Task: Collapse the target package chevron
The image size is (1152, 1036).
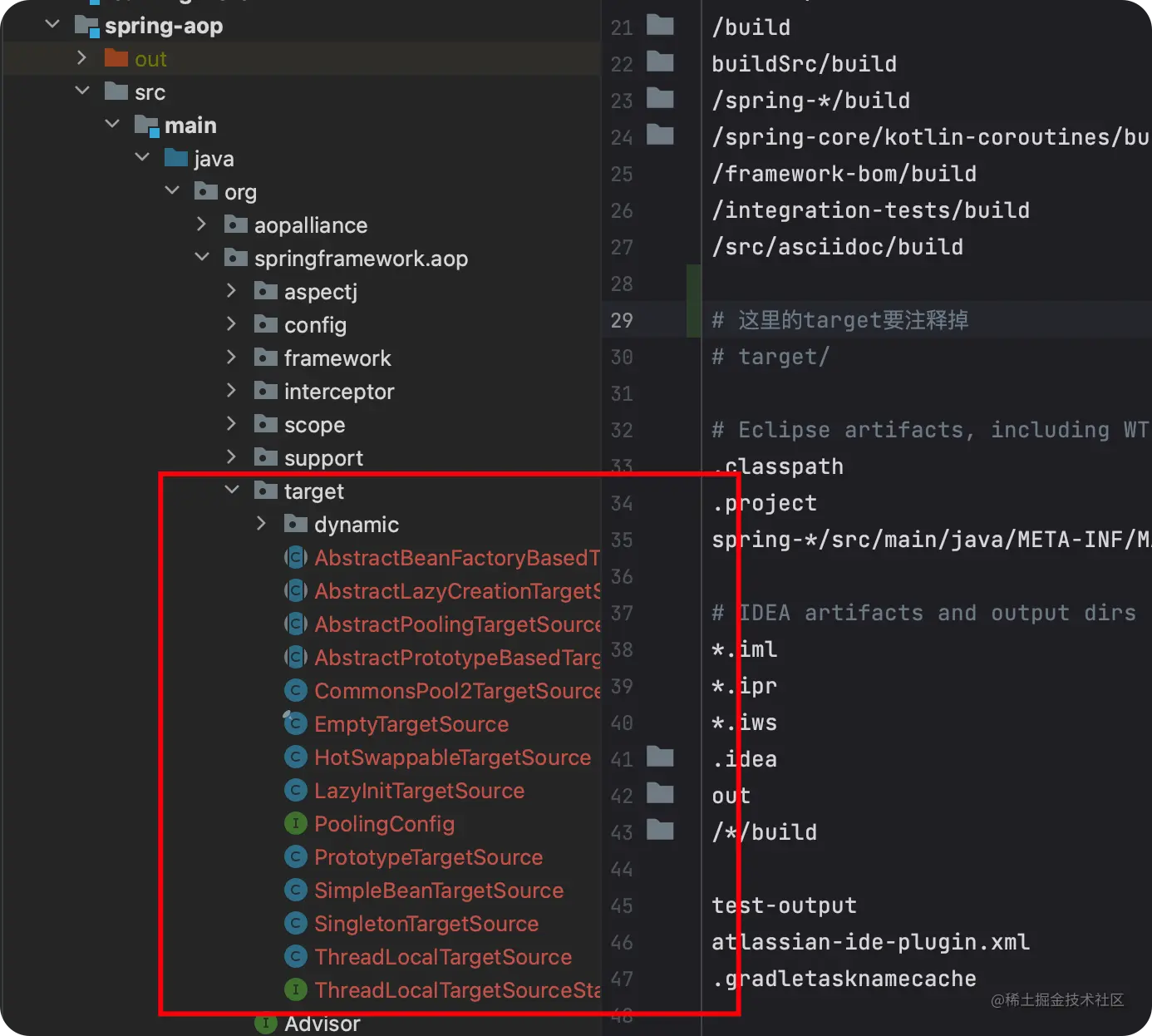Action: click(232, 491)
